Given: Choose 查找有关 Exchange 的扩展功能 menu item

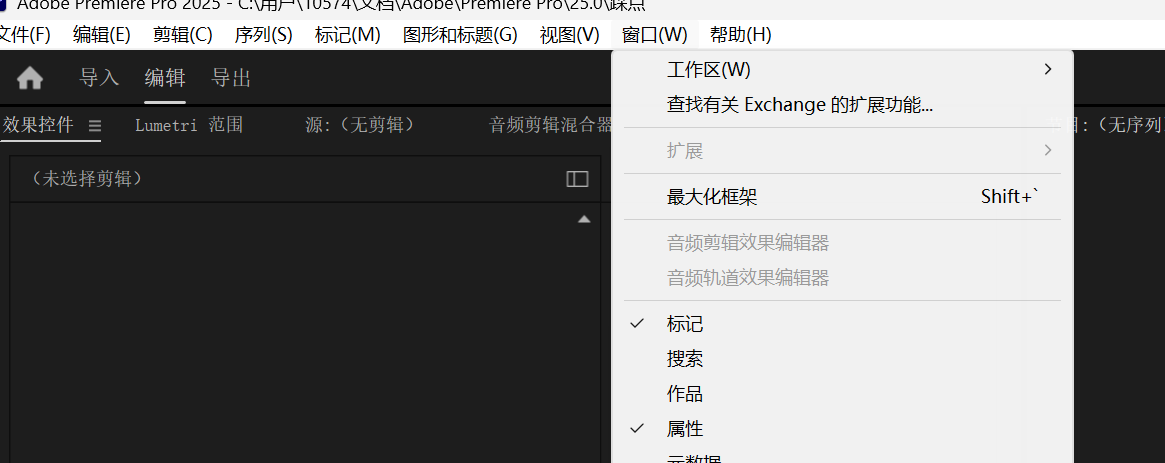Looking at the screenshot, I should tap(842, 105).
